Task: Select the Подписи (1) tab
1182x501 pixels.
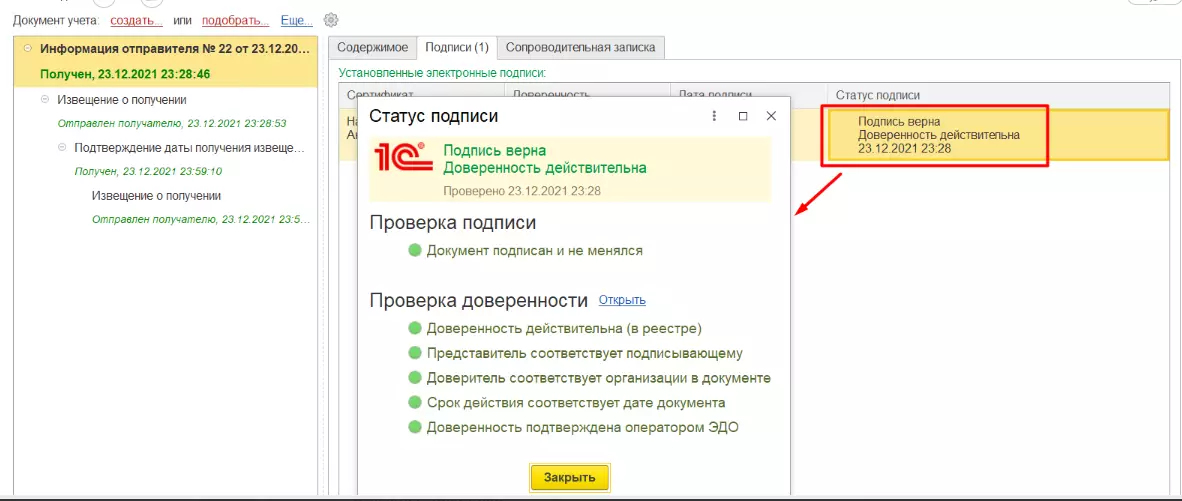Action: tap(457, 47)
